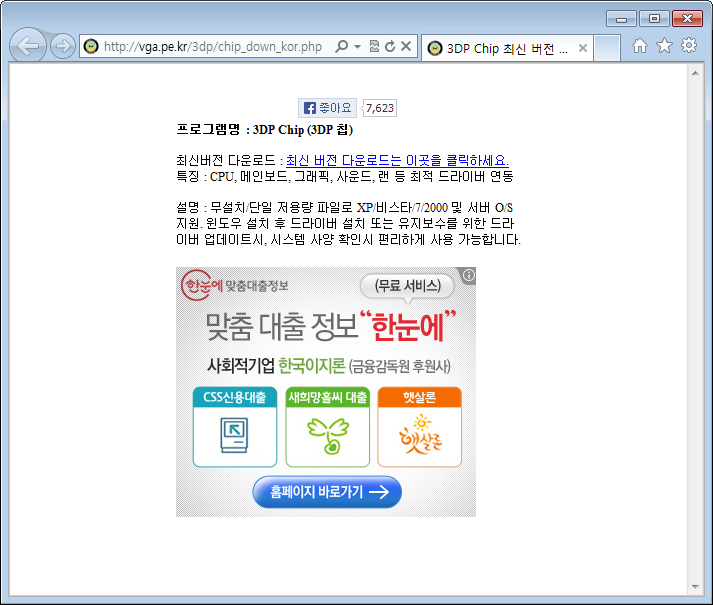This screenshot has height=605, width=713.
Task: Select the CSS신용대출 card
Action: [x=235, y=427]
